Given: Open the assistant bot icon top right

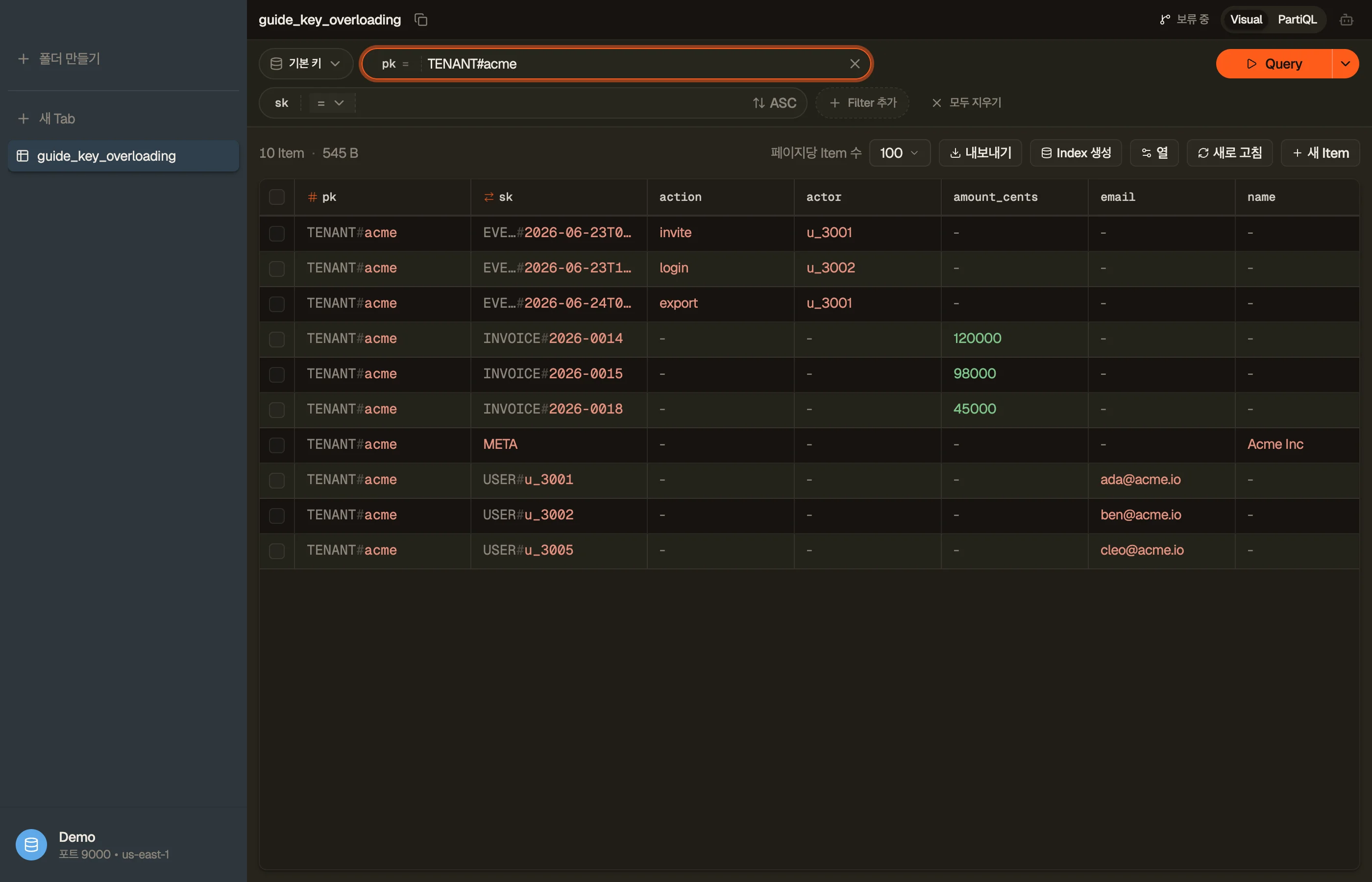Looking at the screenshot, I should tap(1346, 20).
